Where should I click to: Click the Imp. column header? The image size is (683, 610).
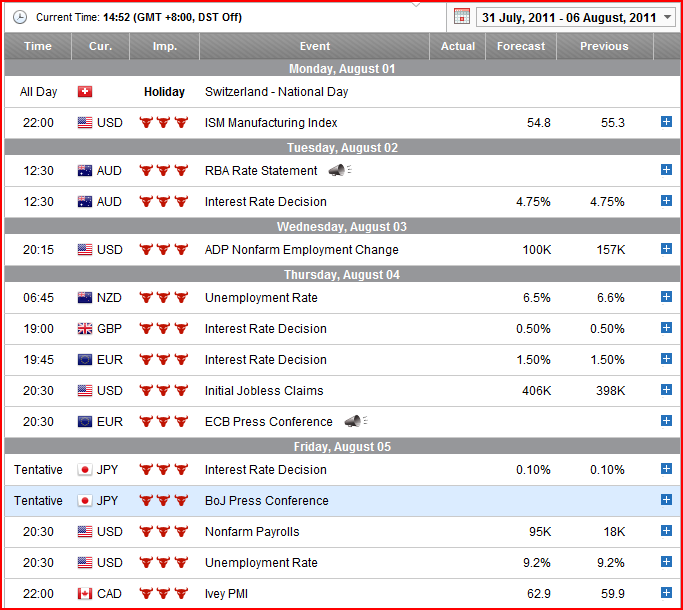pyautogui.click(x=165, y=46)
